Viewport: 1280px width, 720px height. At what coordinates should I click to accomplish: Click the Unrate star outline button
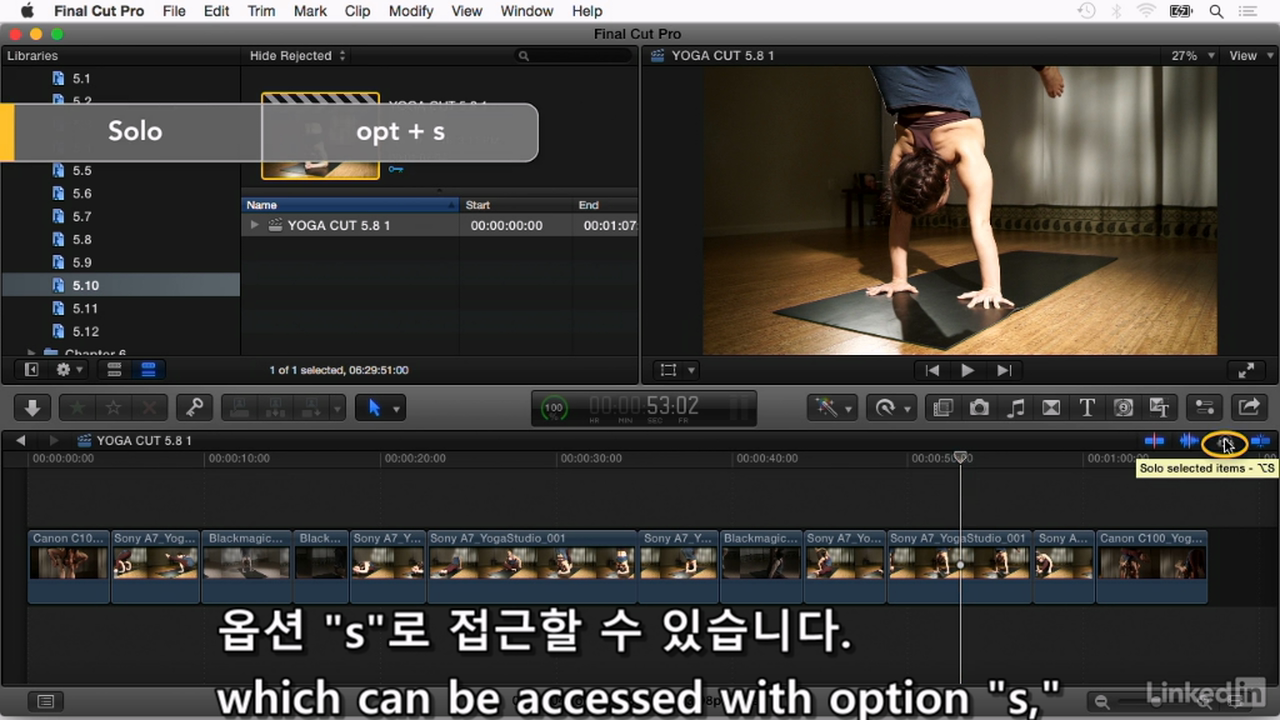coord(113,407)
